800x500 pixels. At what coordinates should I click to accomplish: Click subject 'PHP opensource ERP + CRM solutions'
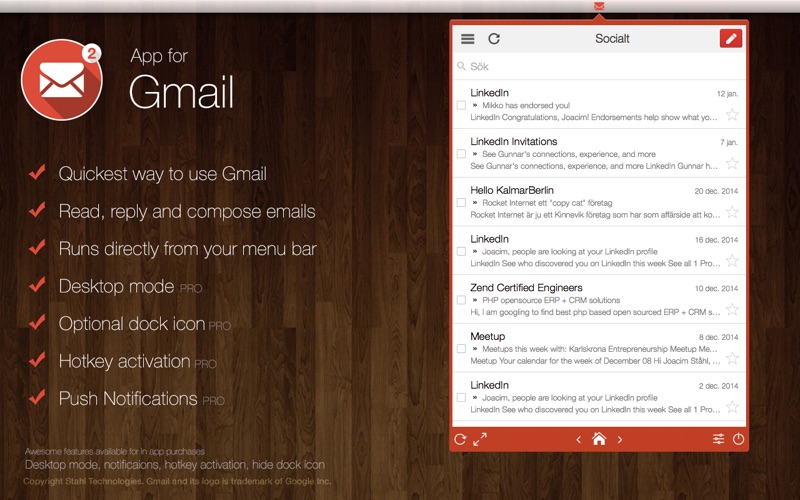pos(551,301)
